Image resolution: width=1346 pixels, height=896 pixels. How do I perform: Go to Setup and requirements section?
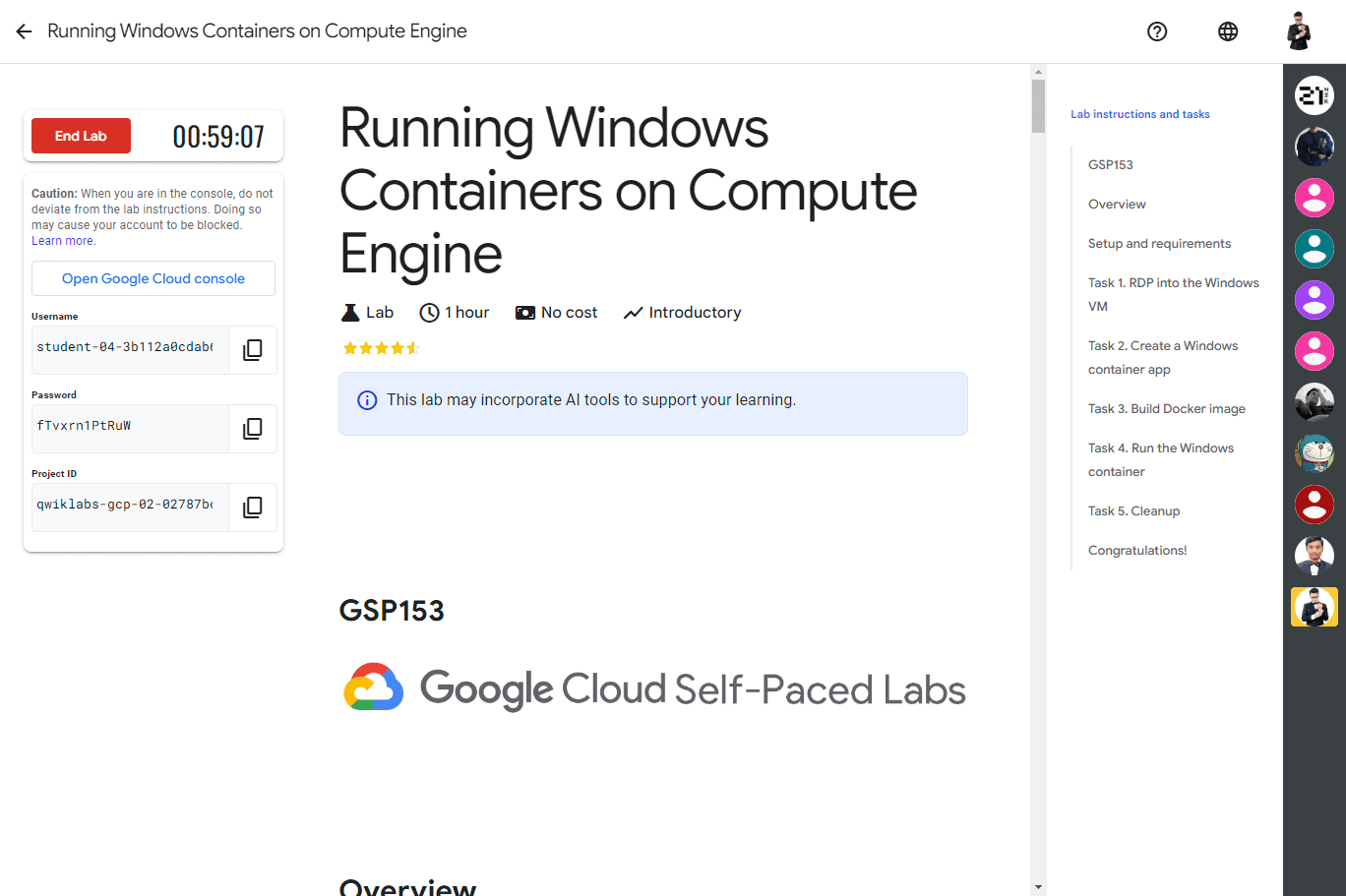[1159, 243]
